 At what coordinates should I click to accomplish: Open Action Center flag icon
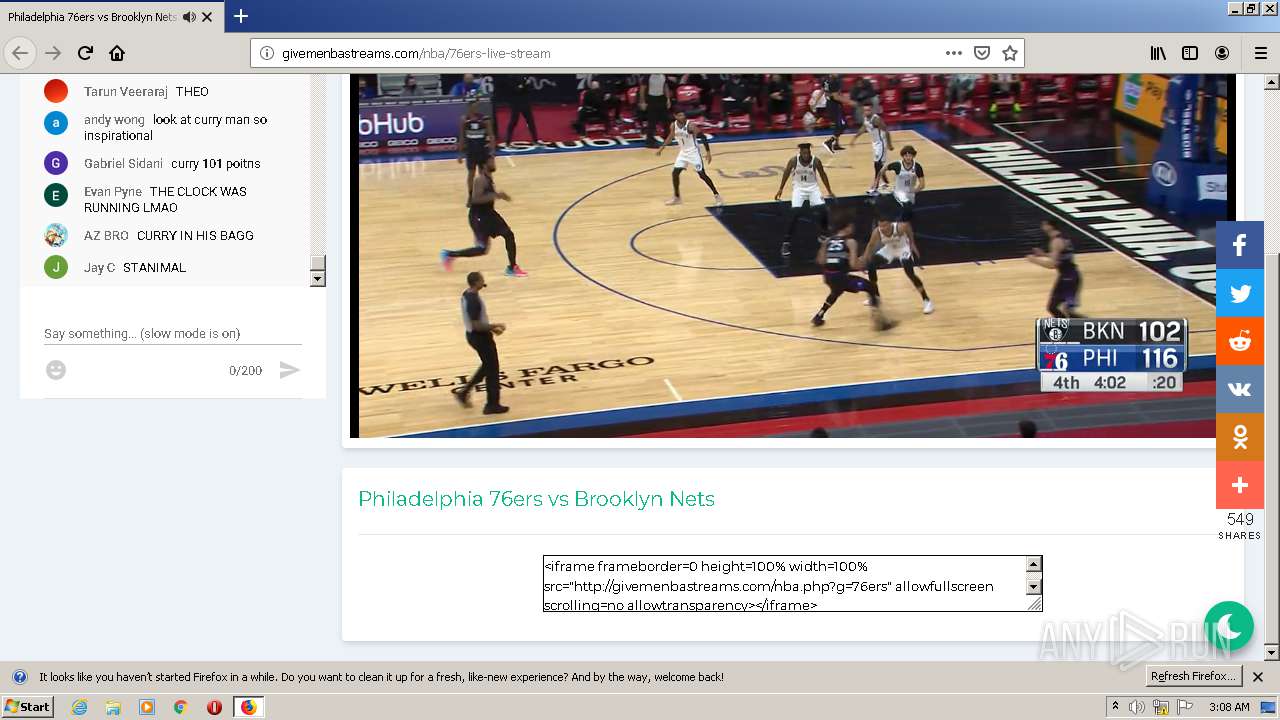click(x=1183, y=707)
